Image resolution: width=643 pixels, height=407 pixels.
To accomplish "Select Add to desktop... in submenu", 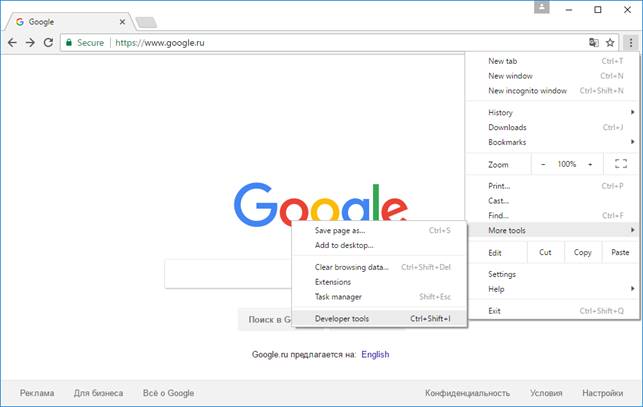I will pos(379,245).
